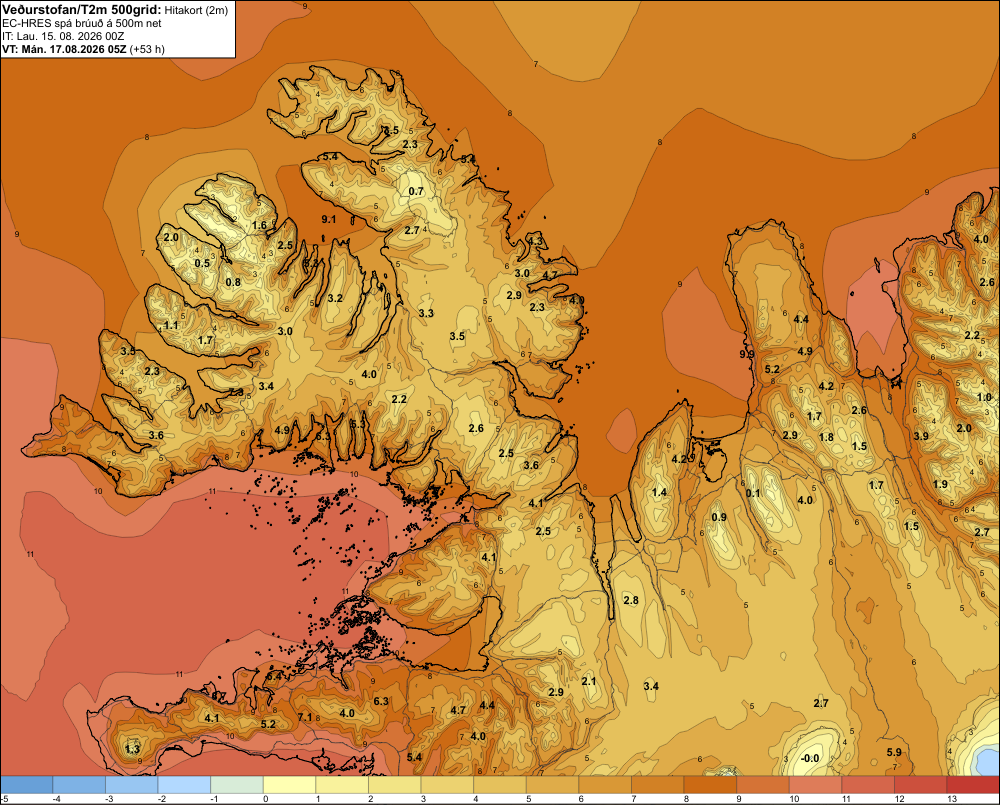Viewport: 1000px width, 805px height.
Task: Select the 0.7 temperature value on the map
Action: [416, 191]
